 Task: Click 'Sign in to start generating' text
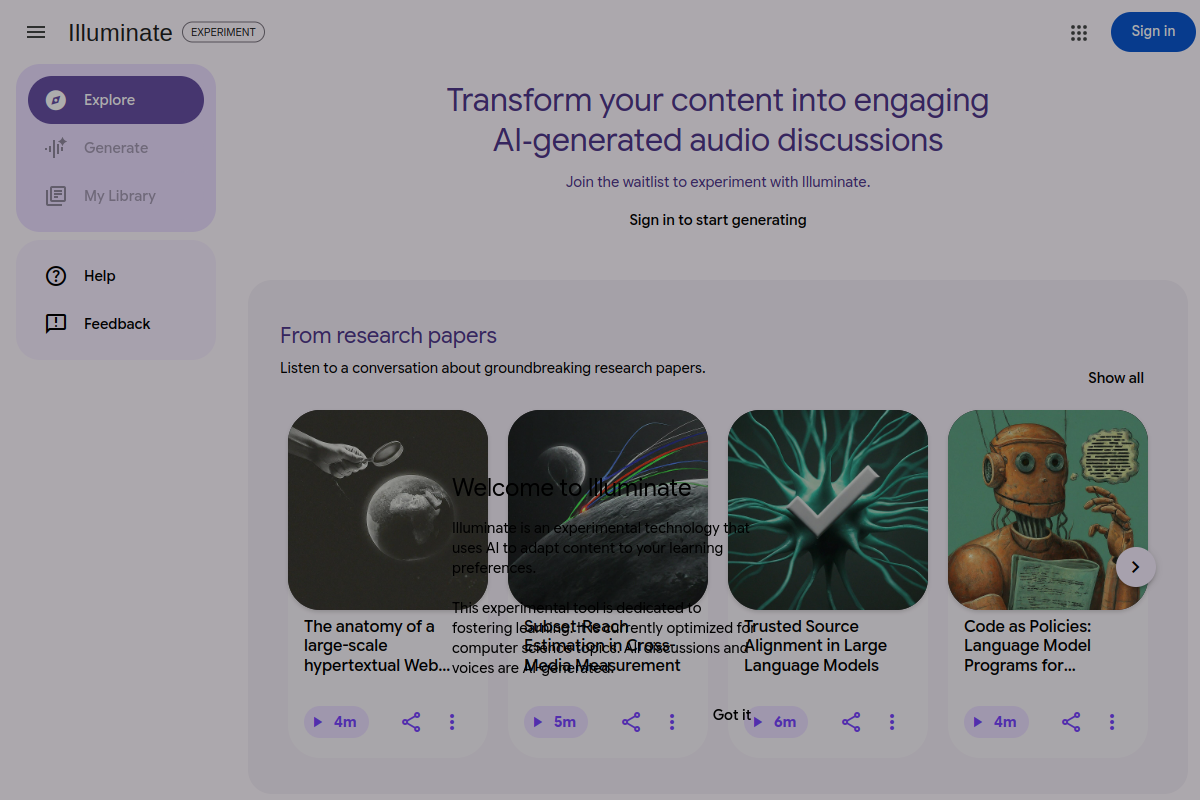718,220
